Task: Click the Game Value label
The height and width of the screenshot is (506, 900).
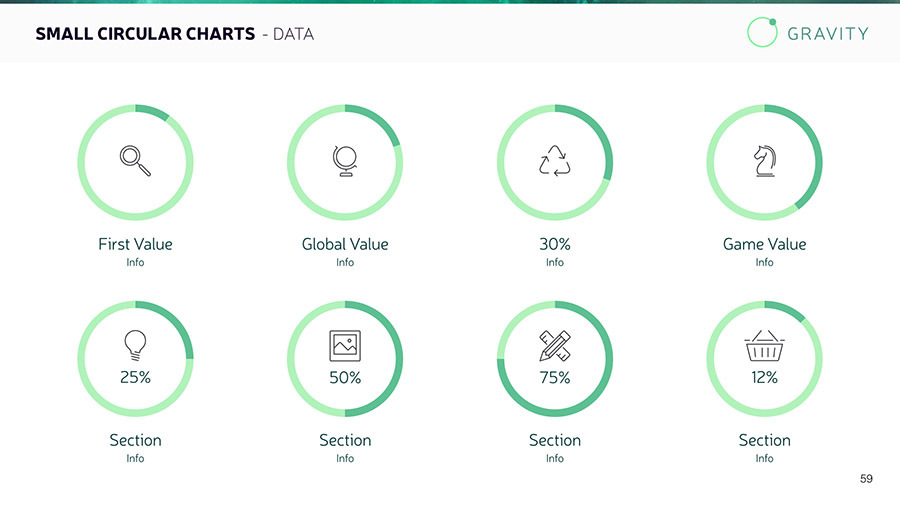Action: [764, 244]
